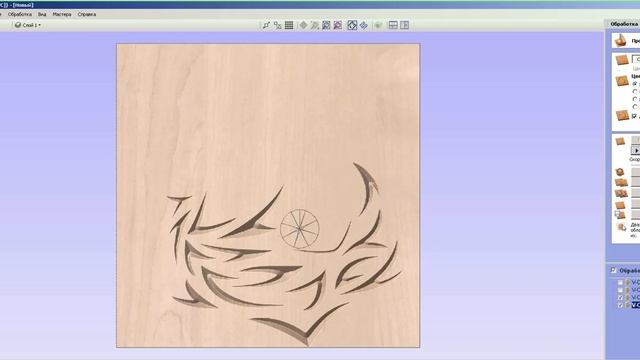Click the round carved toolpath preview icon
The height and width of the screenshot is (360, 640).
pos(620,171)
